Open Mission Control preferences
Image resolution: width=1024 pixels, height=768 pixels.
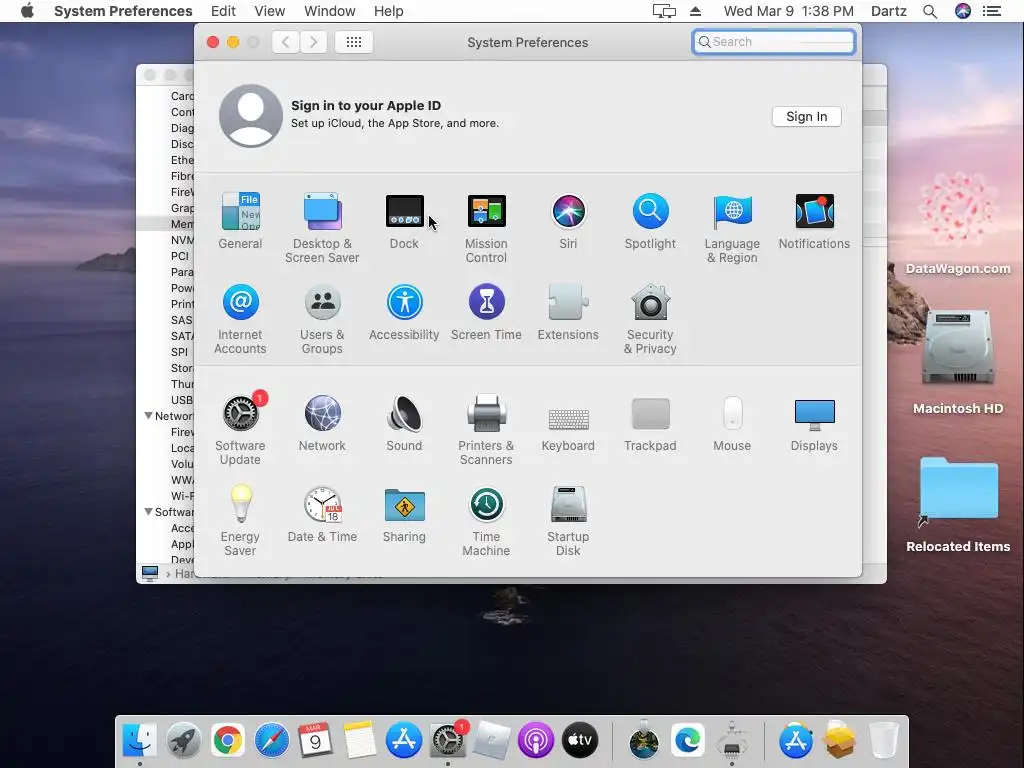pos(486,227)
